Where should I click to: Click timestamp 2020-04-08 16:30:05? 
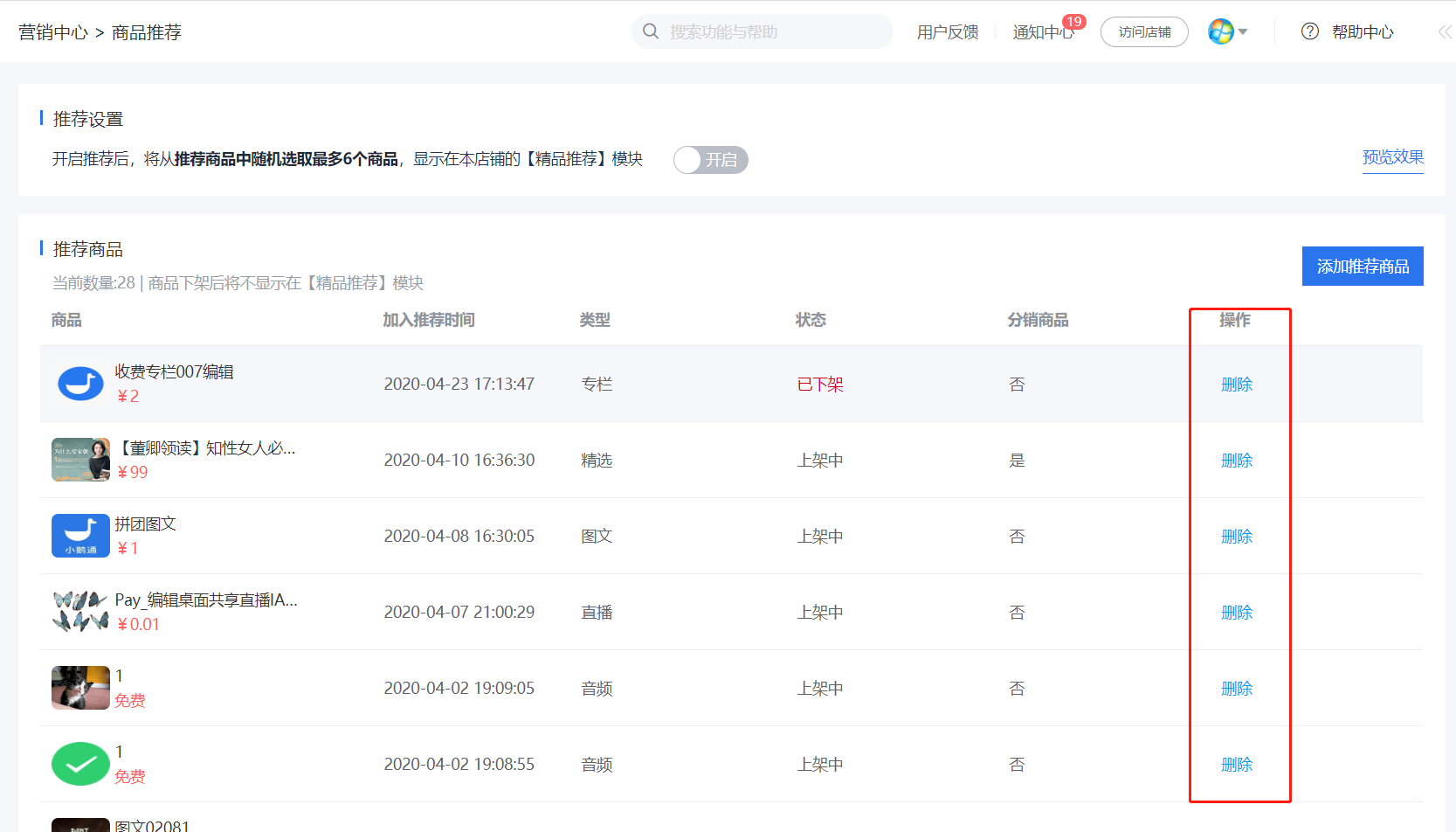coord(459,537)
